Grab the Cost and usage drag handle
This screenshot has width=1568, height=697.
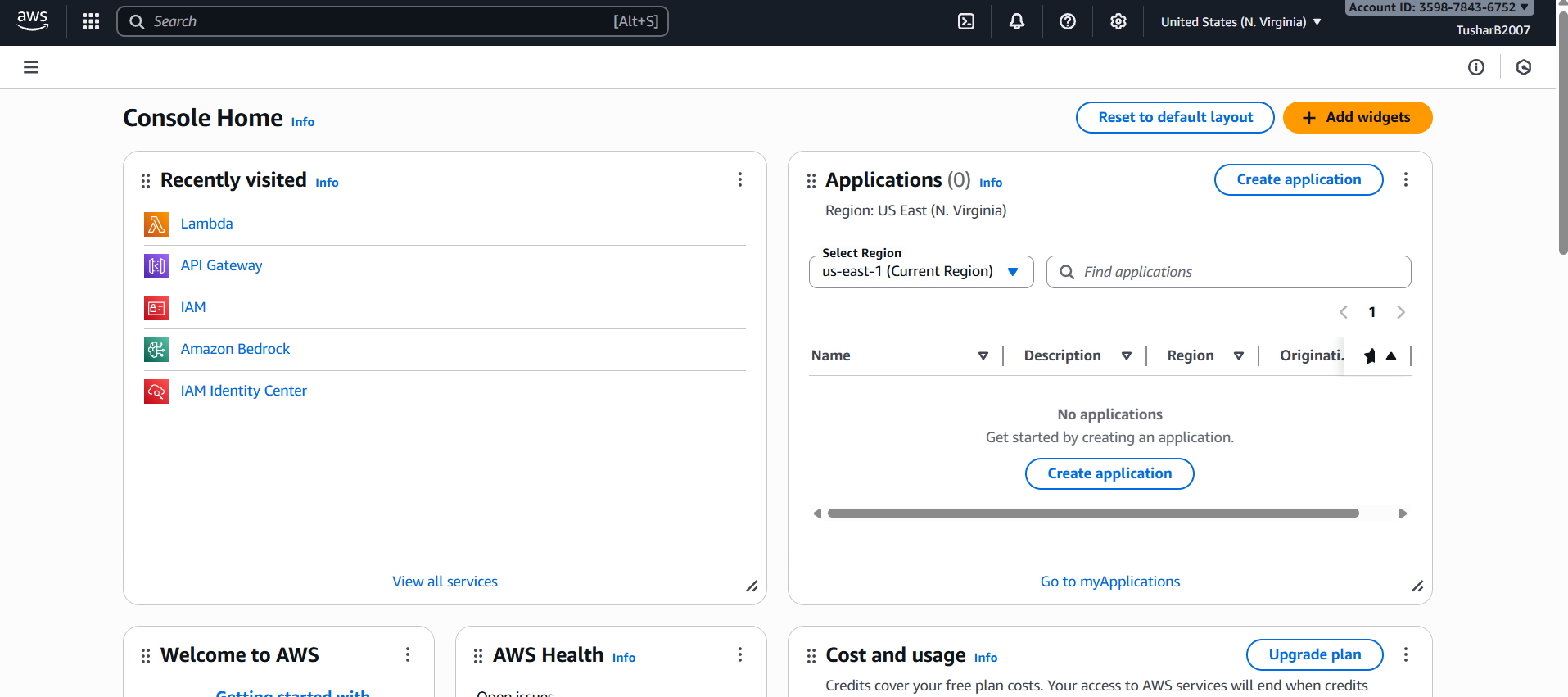(811, 656)
